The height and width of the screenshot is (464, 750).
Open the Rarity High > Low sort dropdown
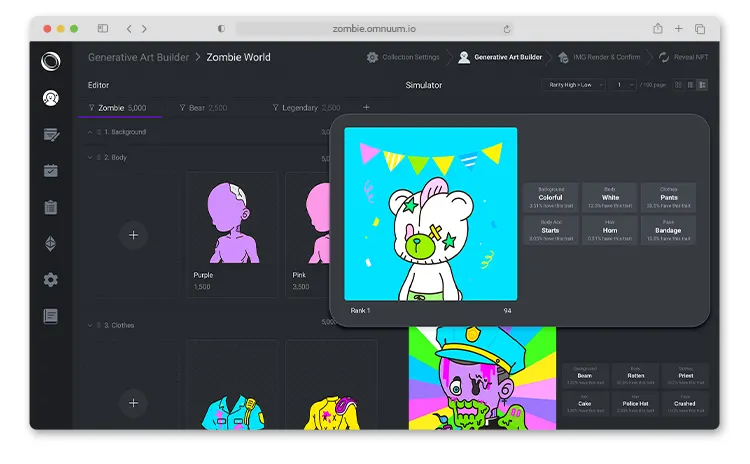pyautogui.click(x=574, y=85)
